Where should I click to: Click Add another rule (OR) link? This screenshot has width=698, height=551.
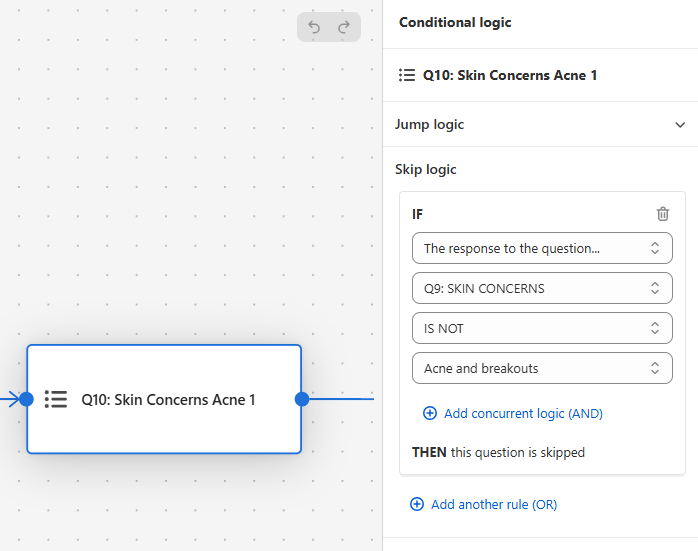click(x=483, y=504)
